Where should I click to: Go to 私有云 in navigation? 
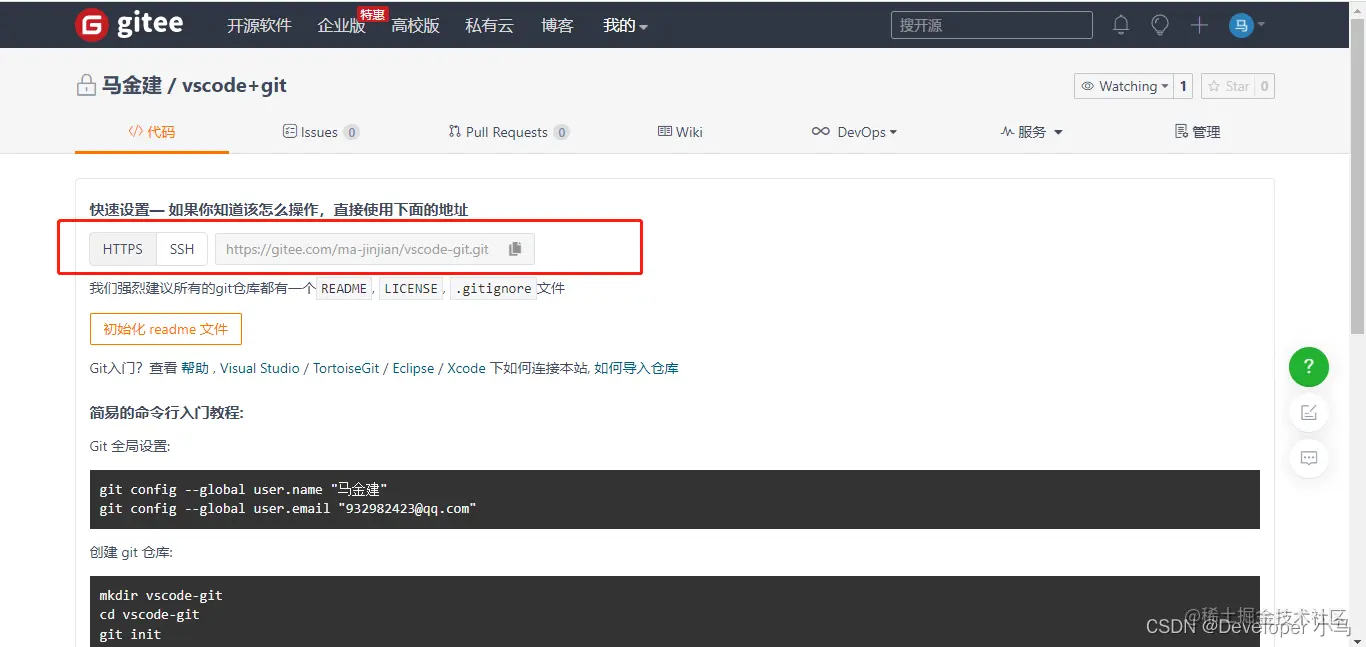(489, 26)
